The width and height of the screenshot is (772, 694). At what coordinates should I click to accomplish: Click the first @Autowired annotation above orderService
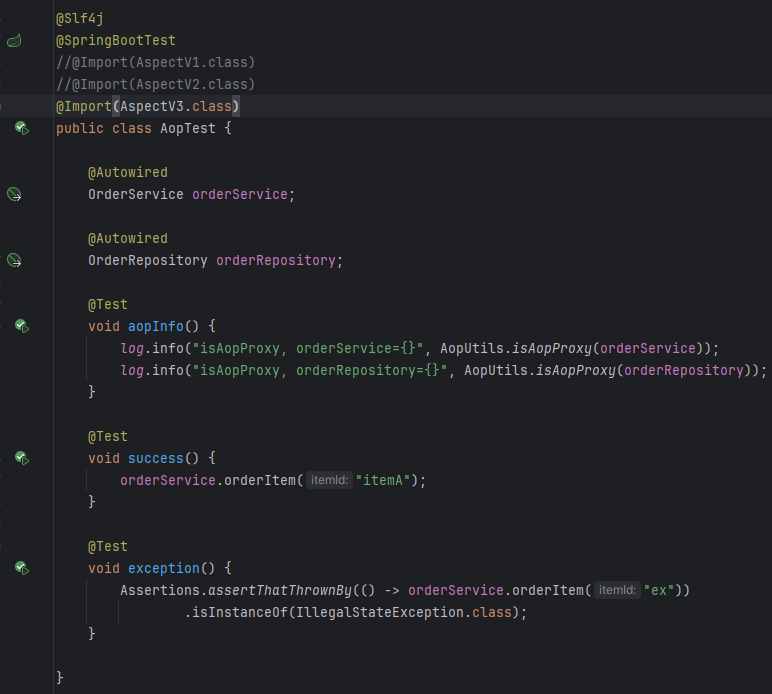(x=128, y=172)
